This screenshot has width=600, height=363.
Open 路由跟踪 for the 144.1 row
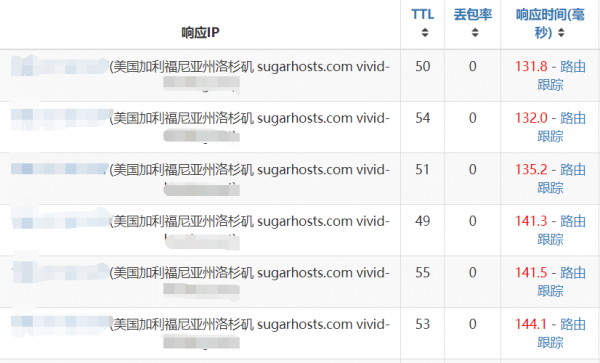[561, 334]
